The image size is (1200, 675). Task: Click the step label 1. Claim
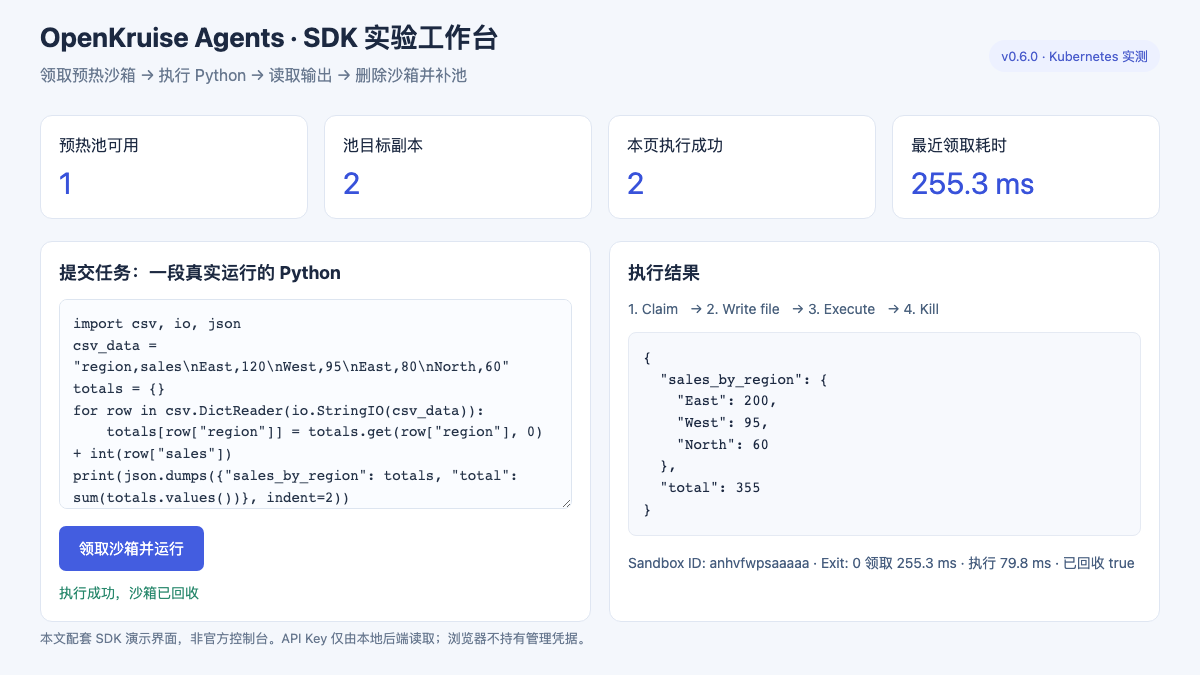[653, 309]
